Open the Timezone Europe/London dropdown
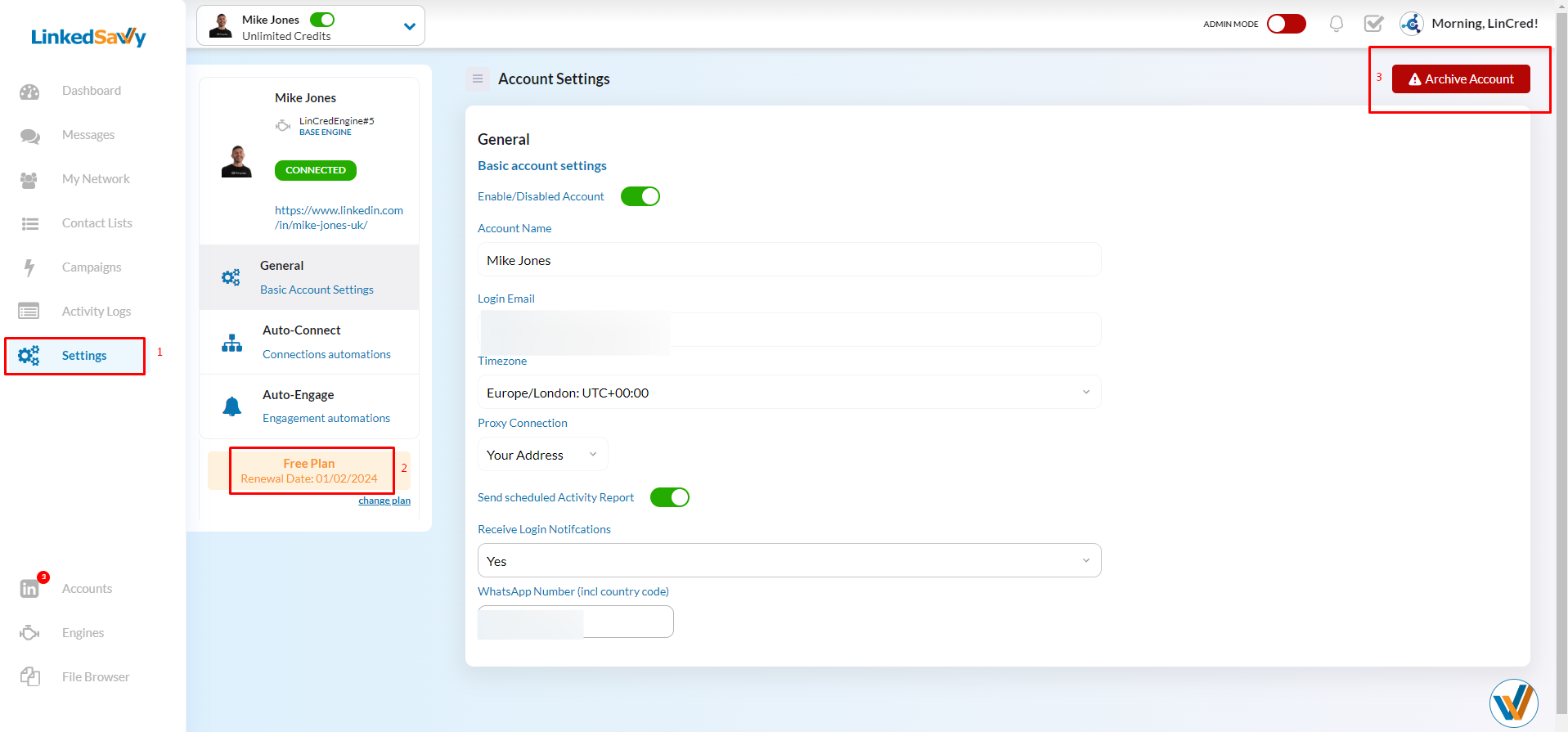This screenshot has width=1568, height=732. click(x=789, y=393)
